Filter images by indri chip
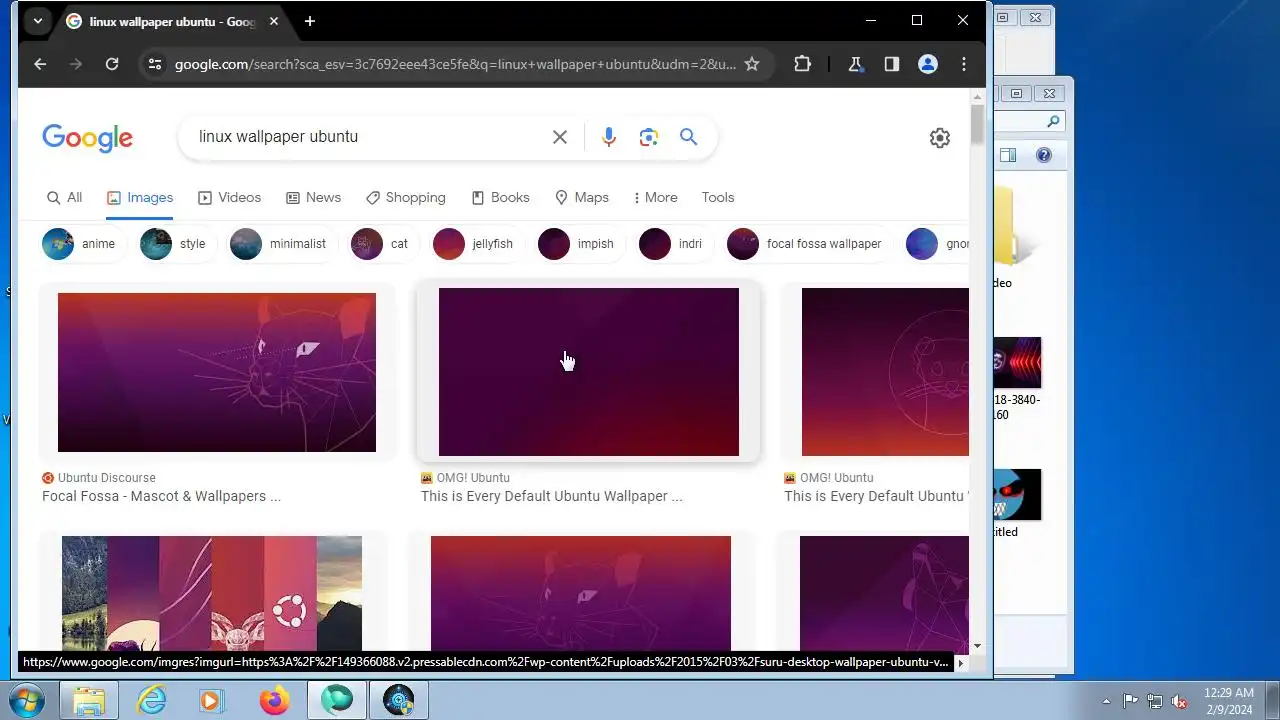 tap(676, 244)
